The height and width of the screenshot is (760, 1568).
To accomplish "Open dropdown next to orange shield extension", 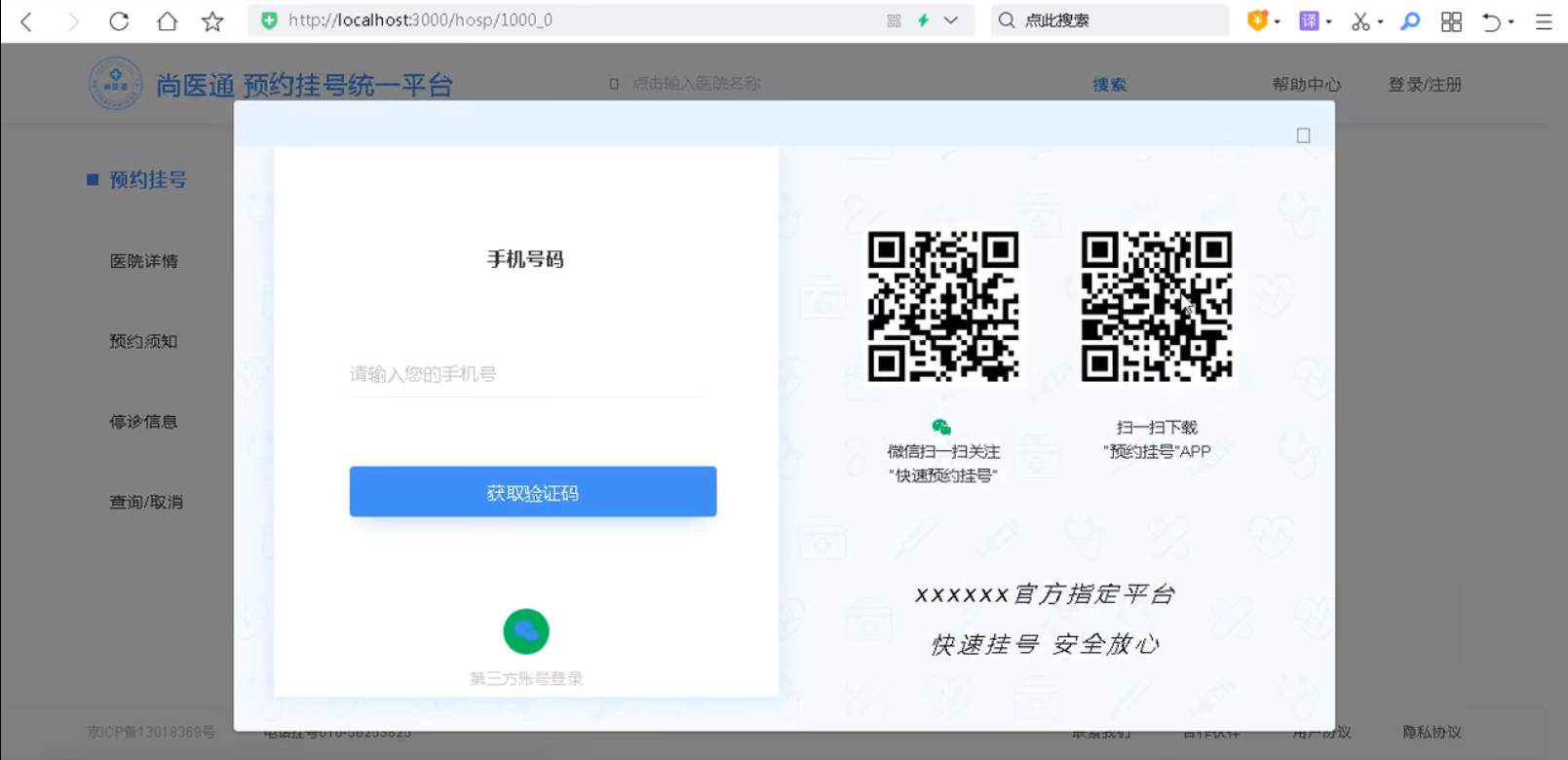I will point(1278,21).
